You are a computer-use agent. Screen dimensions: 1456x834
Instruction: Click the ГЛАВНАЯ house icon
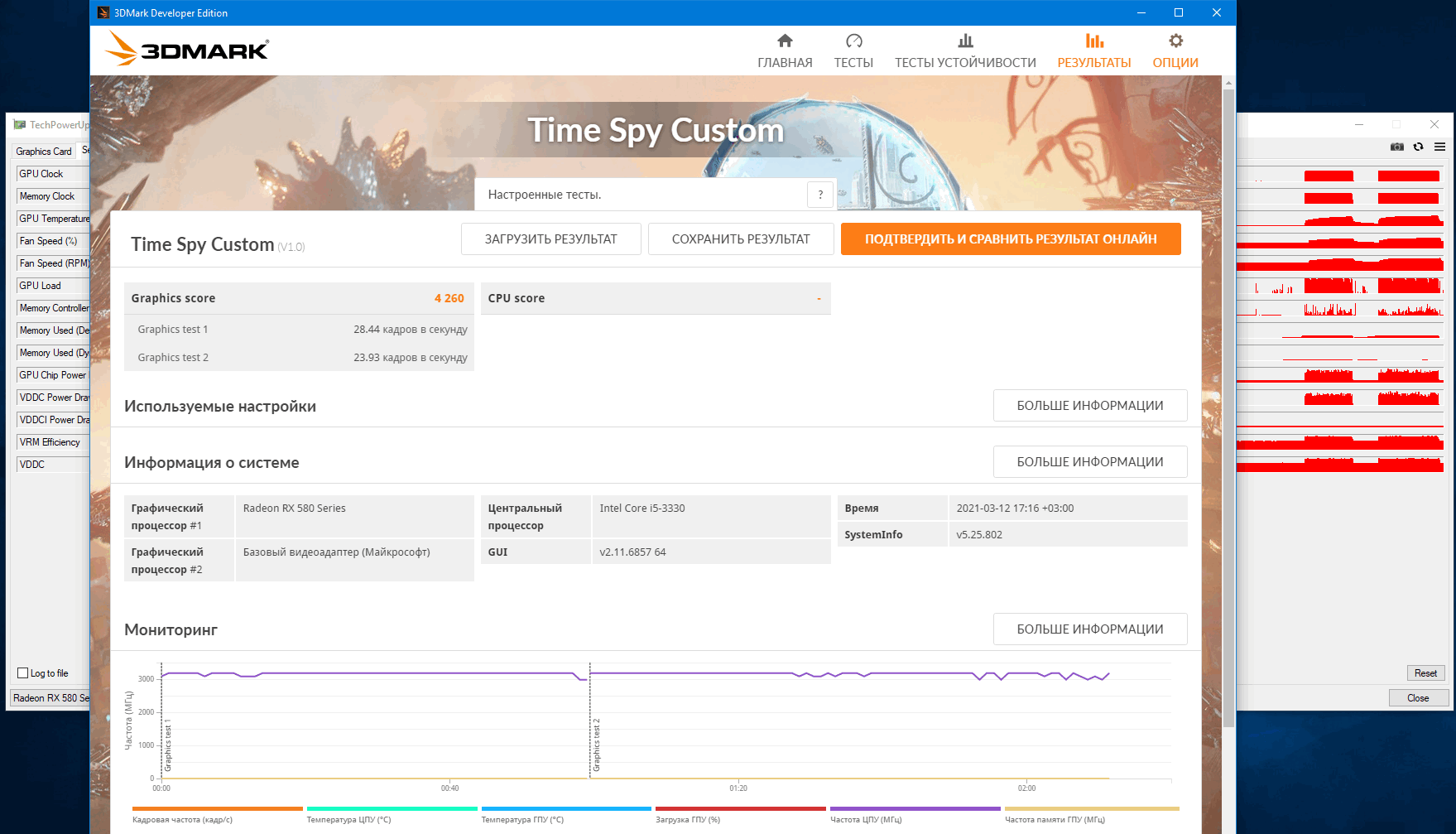tap(785, 41)
